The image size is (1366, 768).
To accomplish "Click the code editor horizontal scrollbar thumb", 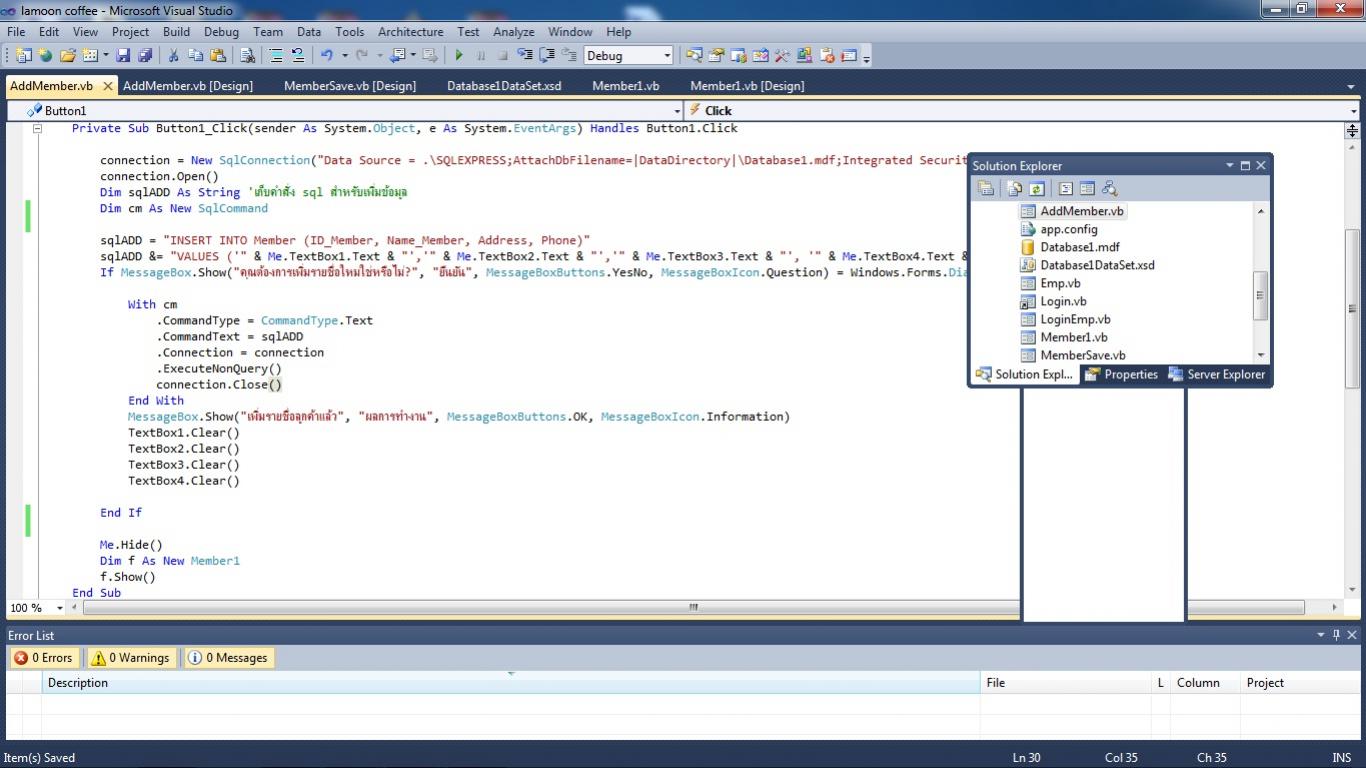I will coord(693,607).
